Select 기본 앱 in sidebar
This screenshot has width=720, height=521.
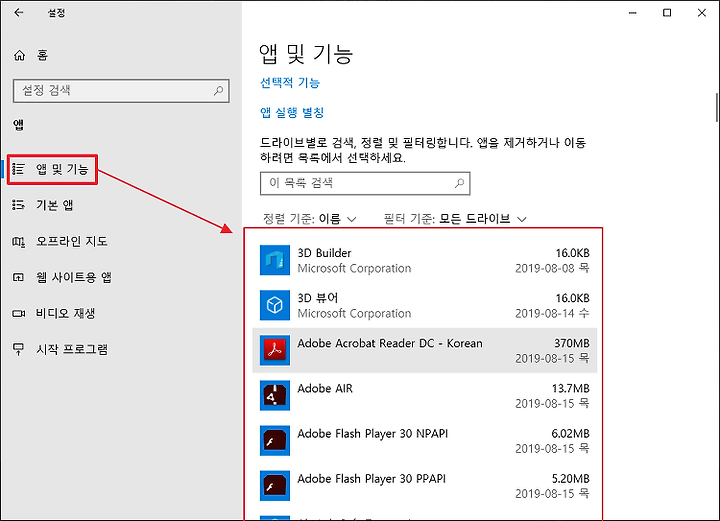(55, 205)
